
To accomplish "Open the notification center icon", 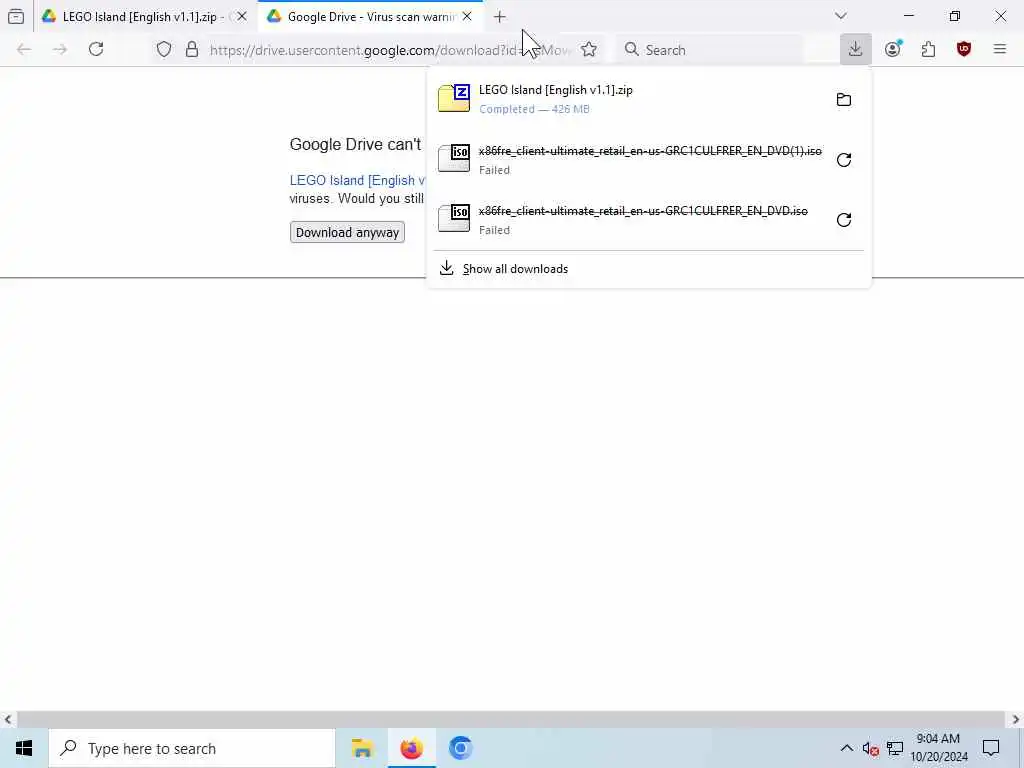I will pyautogui.click(x=991, y=748).
